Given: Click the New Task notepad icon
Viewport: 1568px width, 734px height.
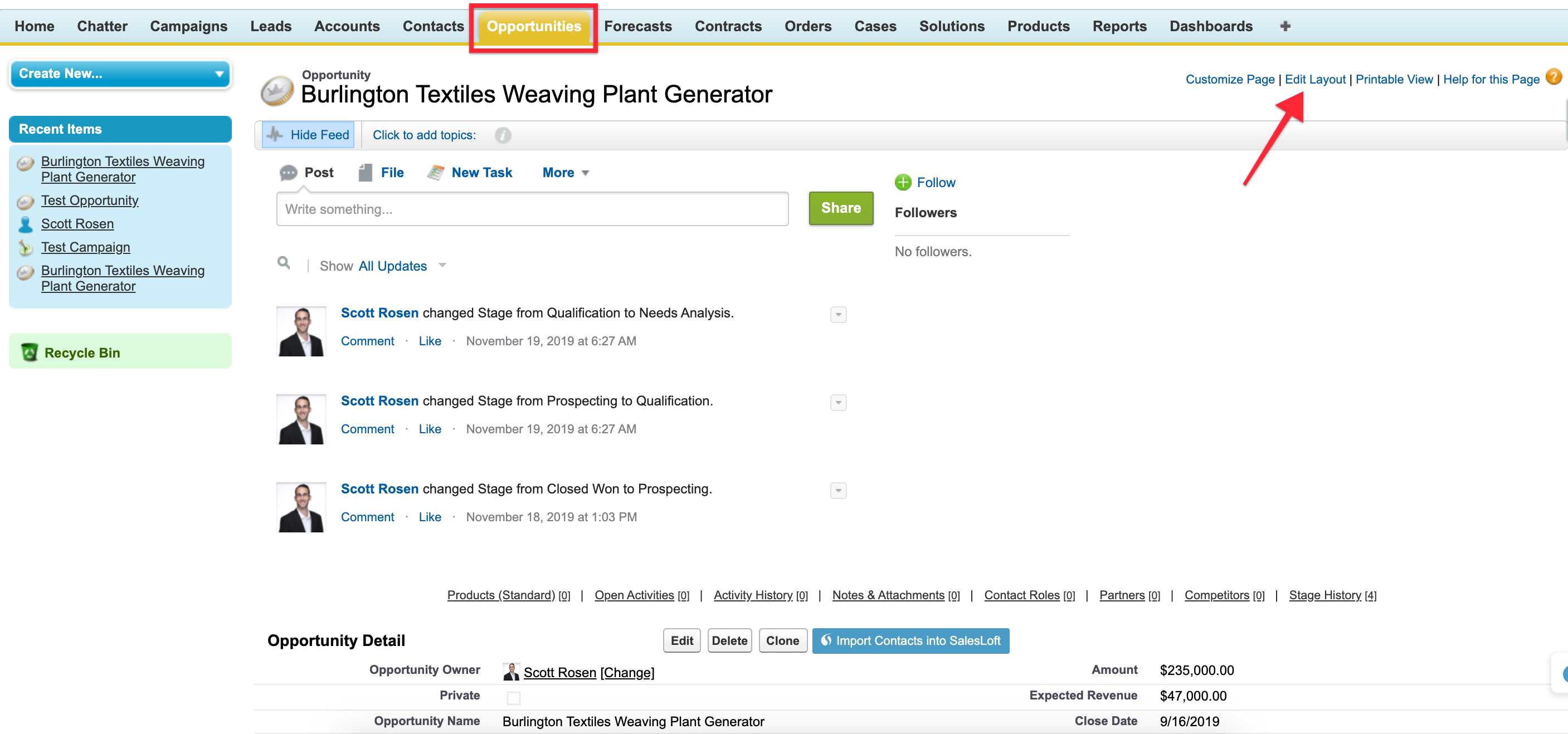Looking at the screenshot, I should [435, 173].
